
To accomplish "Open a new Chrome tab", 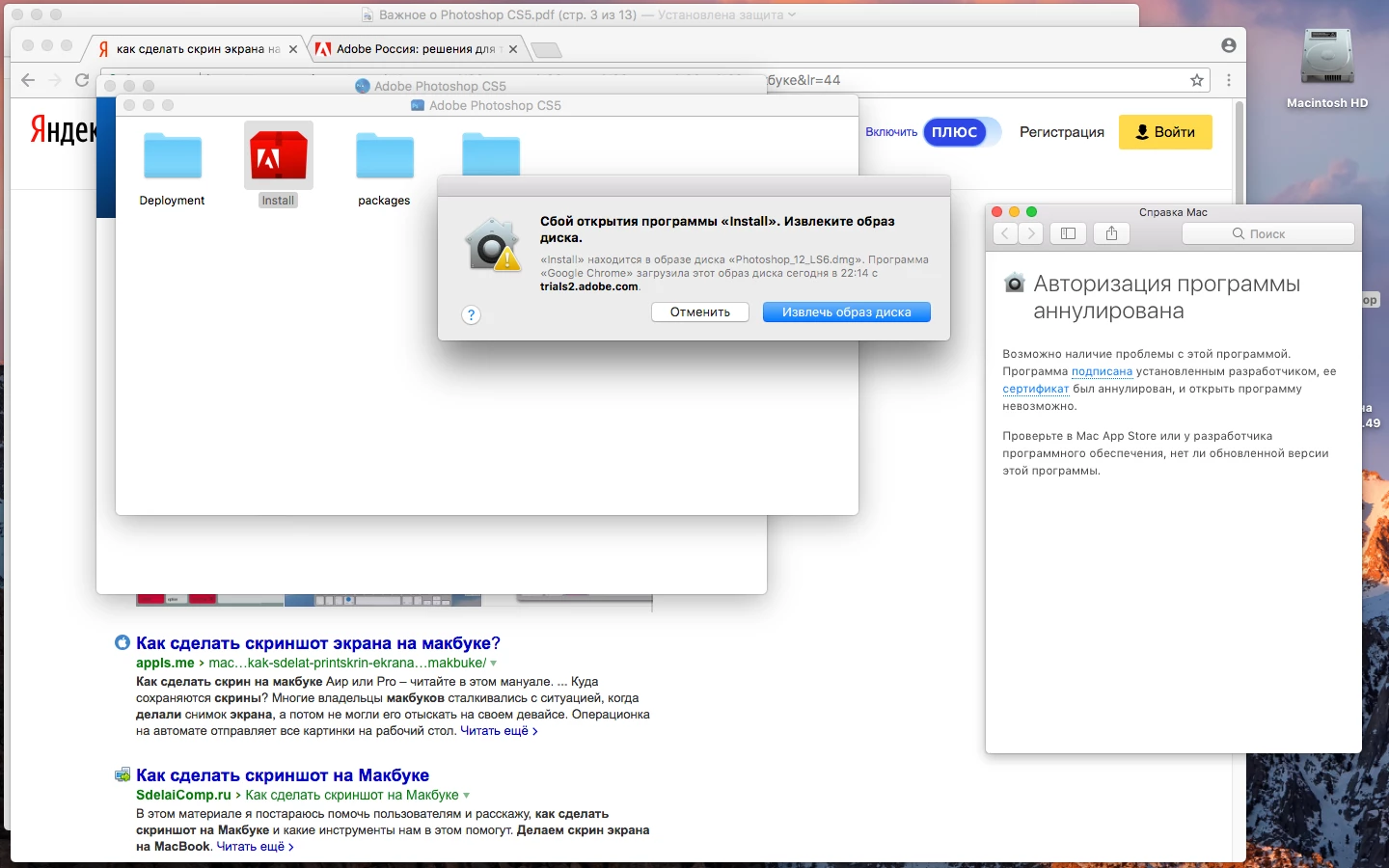I will pos(546,50).
